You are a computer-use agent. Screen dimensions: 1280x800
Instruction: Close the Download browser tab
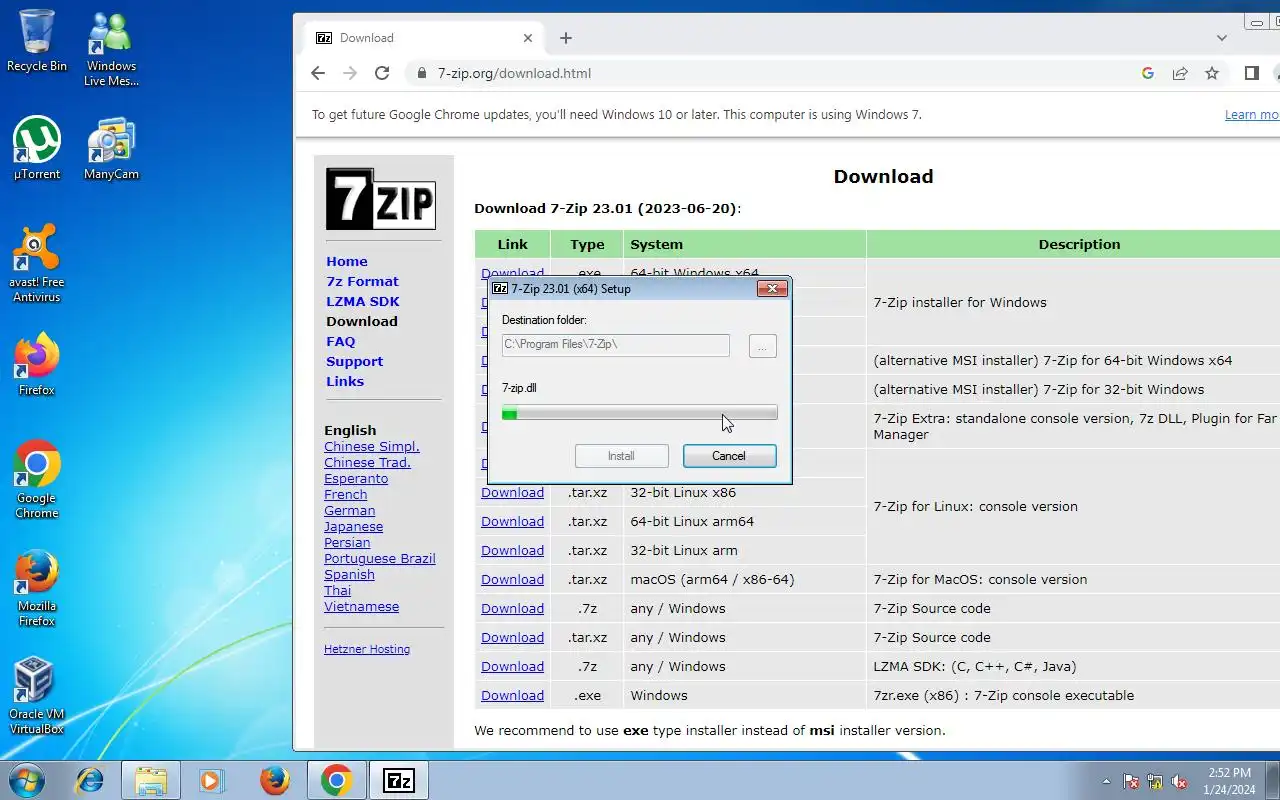coord(528,38)
